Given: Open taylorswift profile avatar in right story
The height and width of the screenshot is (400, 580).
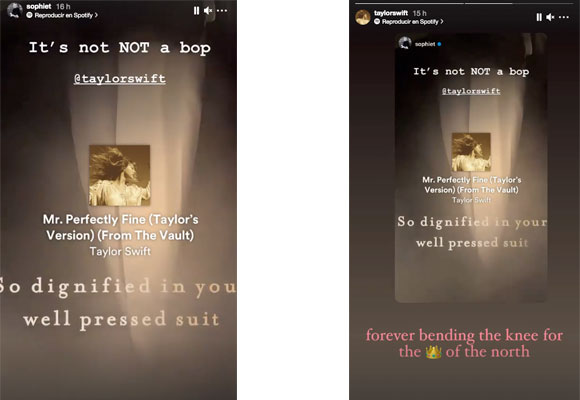Looking at the screenshot, I should (x=363, y=17).
